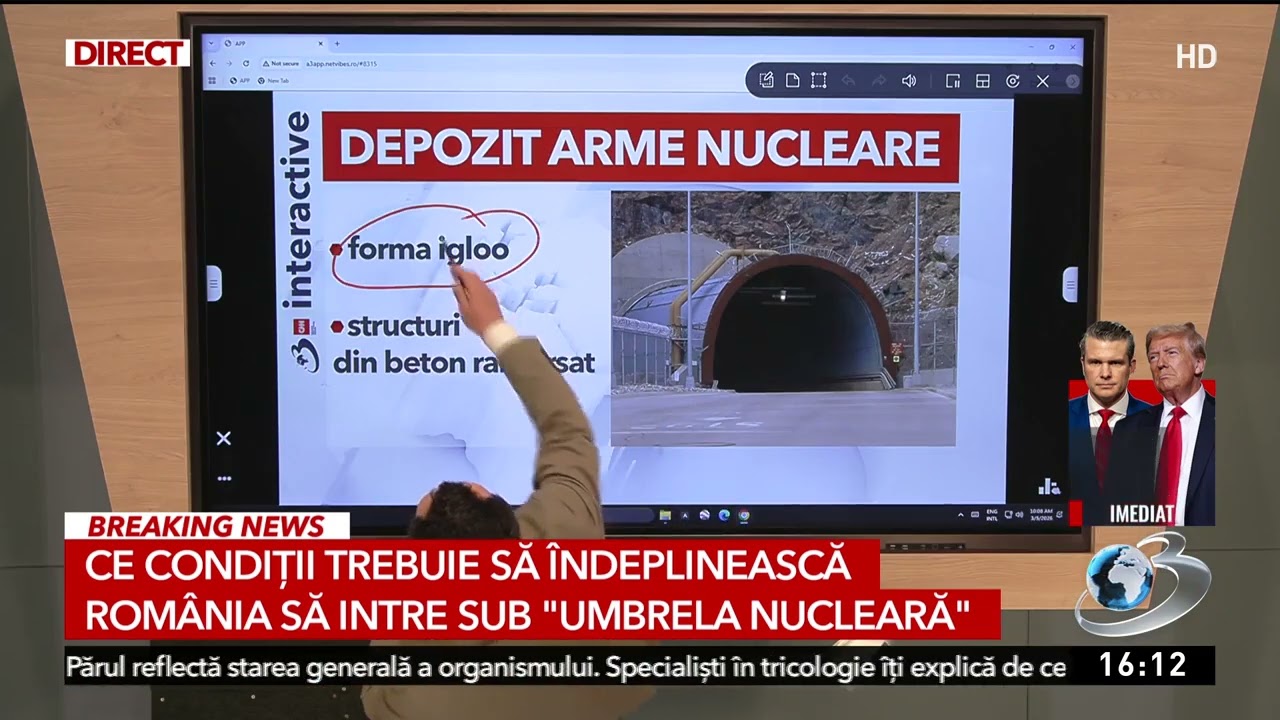Open the APP bookmark in bookmarks bar
The height and width of the screenshot is (720, 1280).
click(x=240, y=80)
